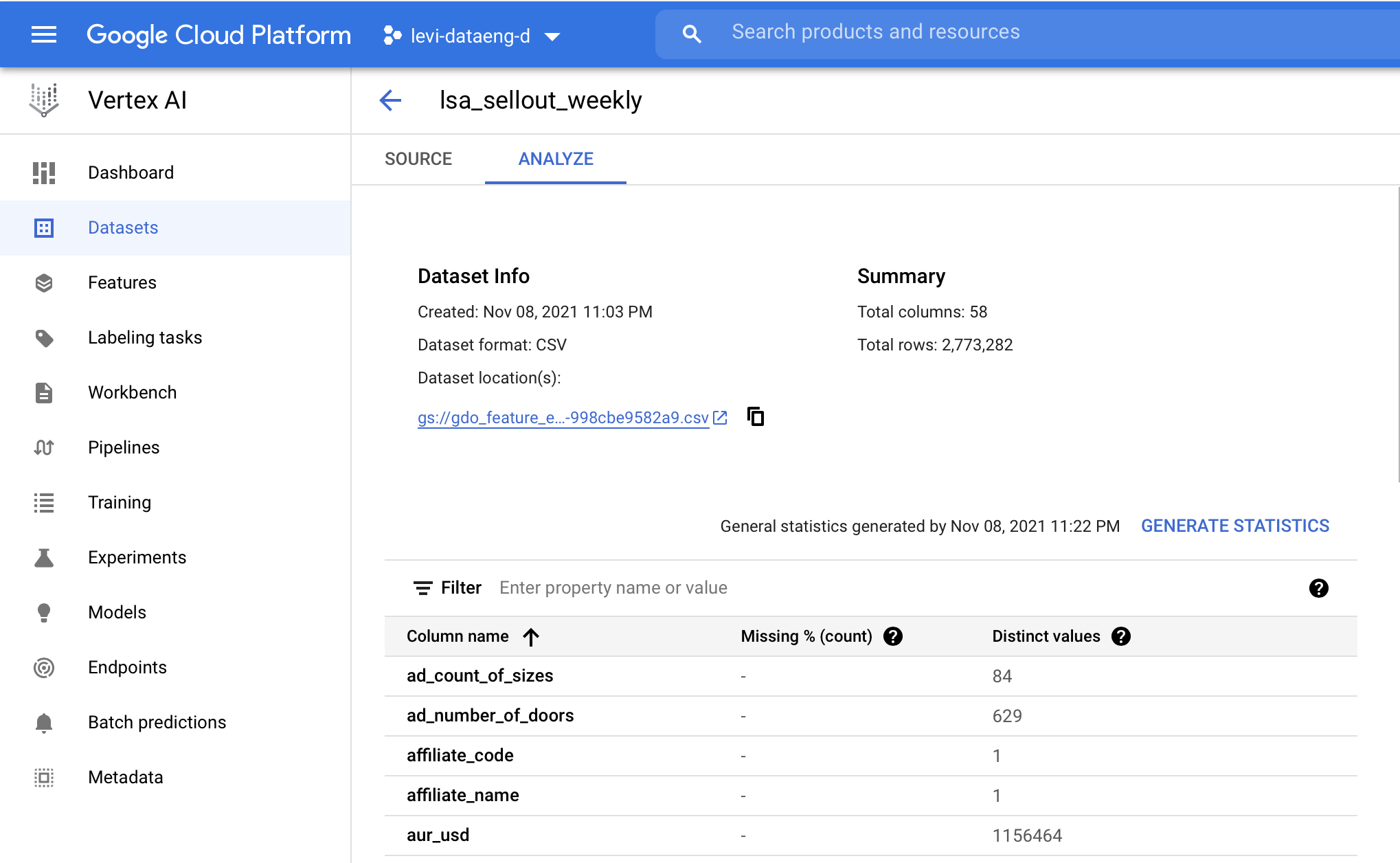Open the levi-dataeng-d project dropdown

(473, 36)
